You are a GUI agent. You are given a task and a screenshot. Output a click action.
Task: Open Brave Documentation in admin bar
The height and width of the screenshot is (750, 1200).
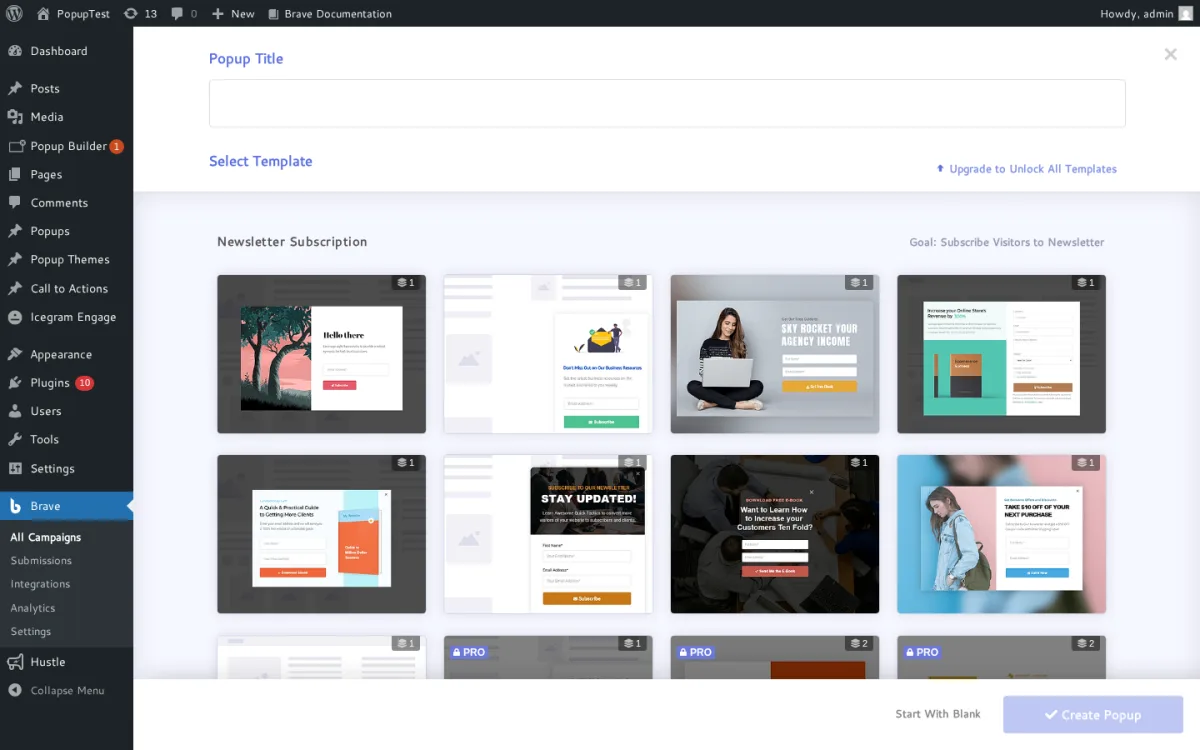[x=329, y=13]
